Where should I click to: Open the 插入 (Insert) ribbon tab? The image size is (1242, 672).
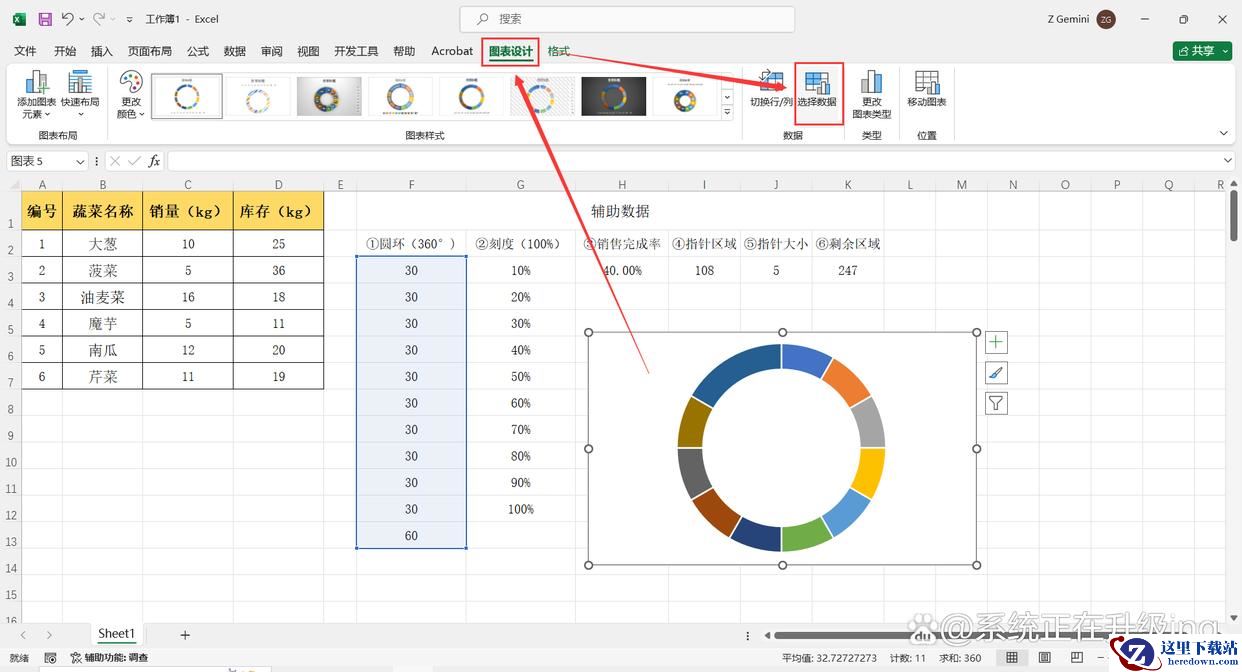[101, 51]
